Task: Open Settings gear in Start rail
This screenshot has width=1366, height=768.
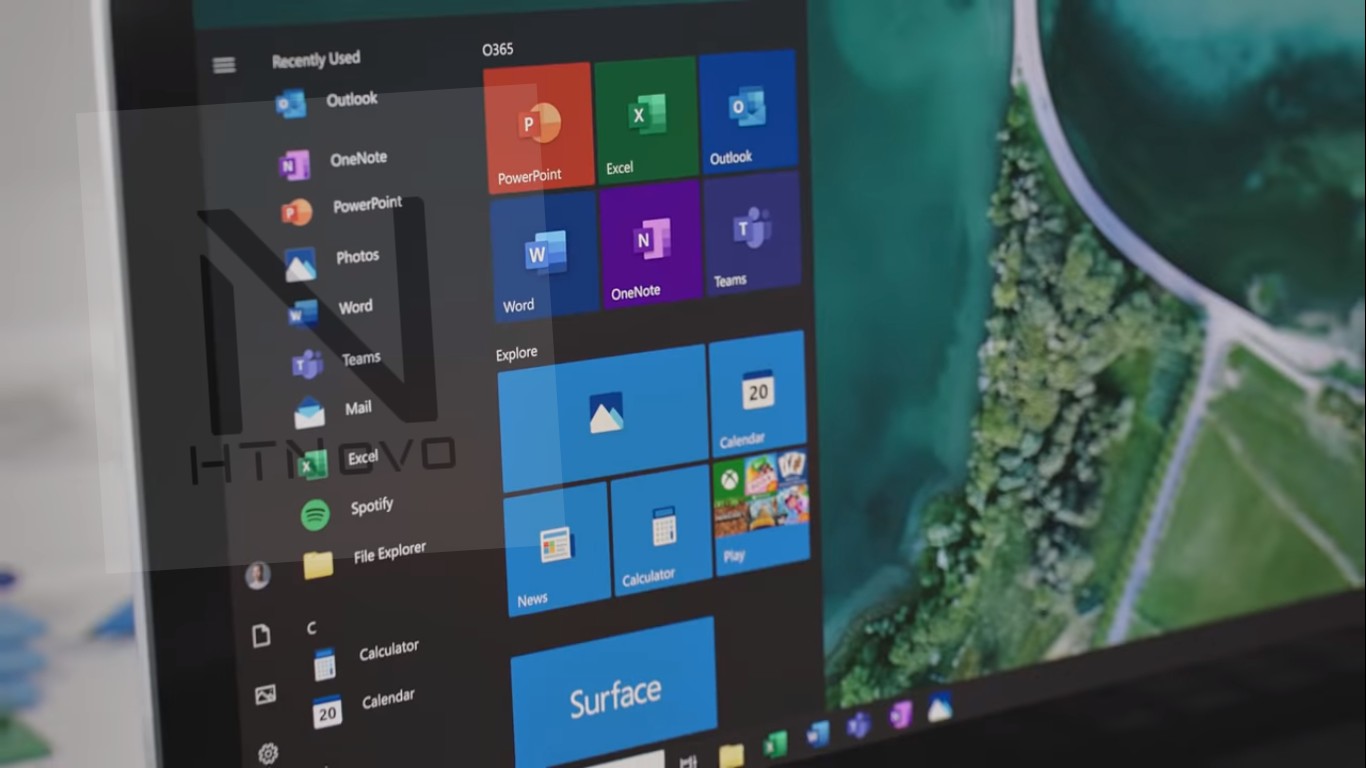Action: click(x=268, y=753)
